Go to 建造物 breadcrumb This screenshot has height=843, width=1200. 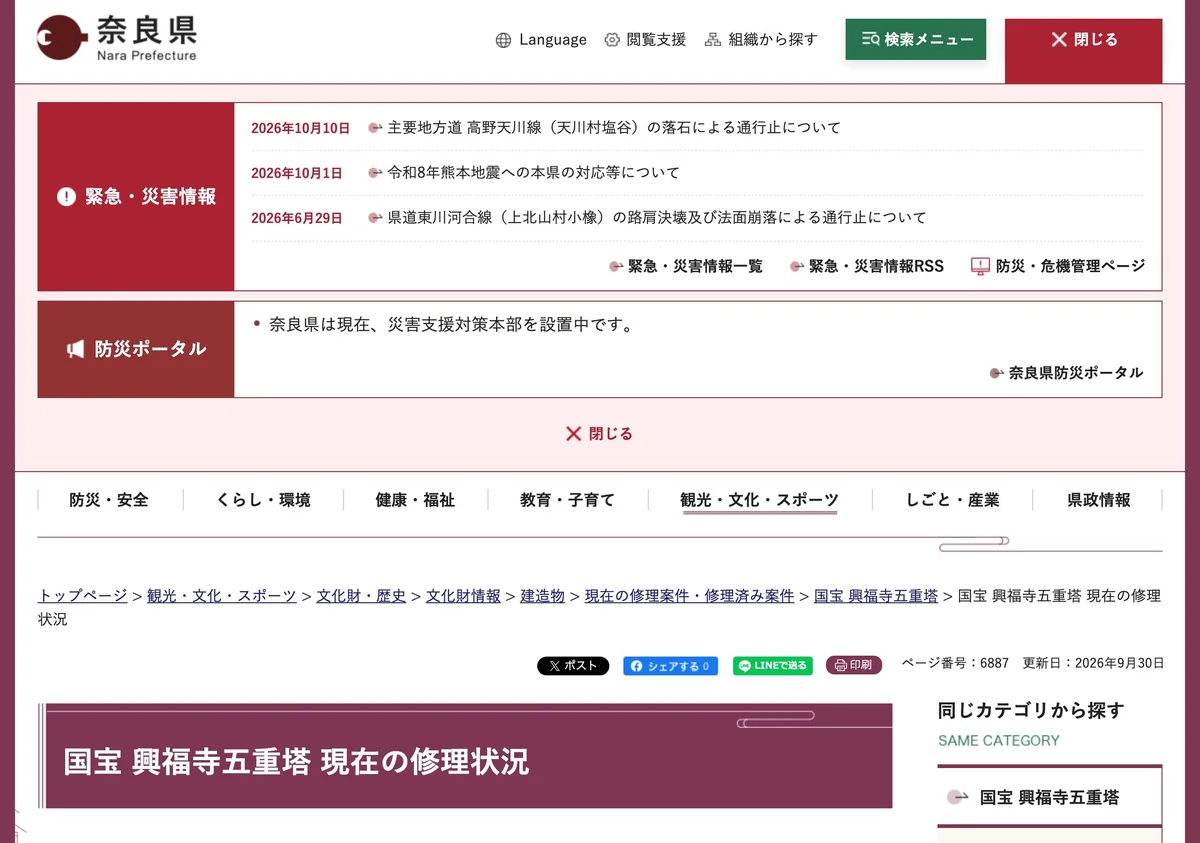[x=543, y=596]
